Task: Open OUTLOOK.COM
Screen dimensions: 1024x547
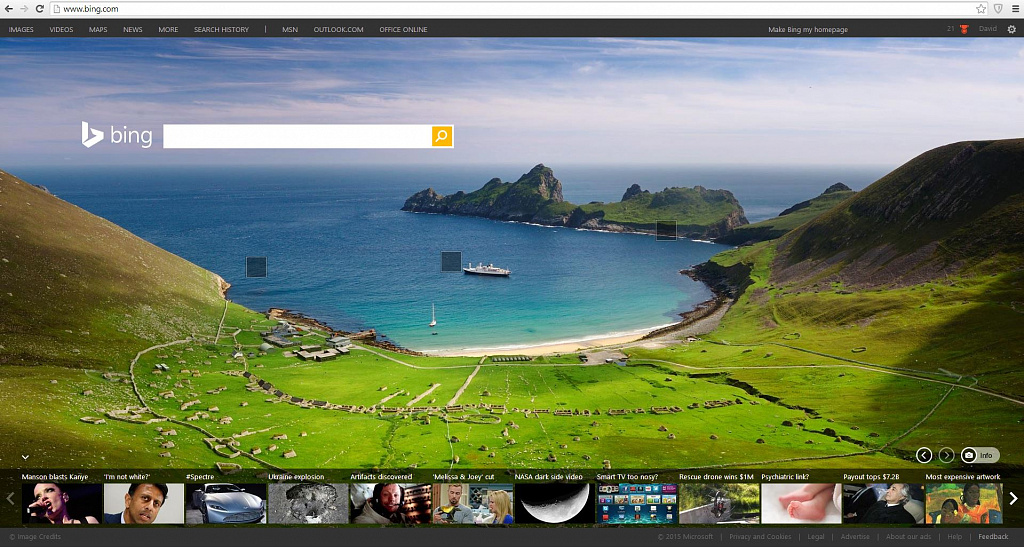Action: [338, 29]
